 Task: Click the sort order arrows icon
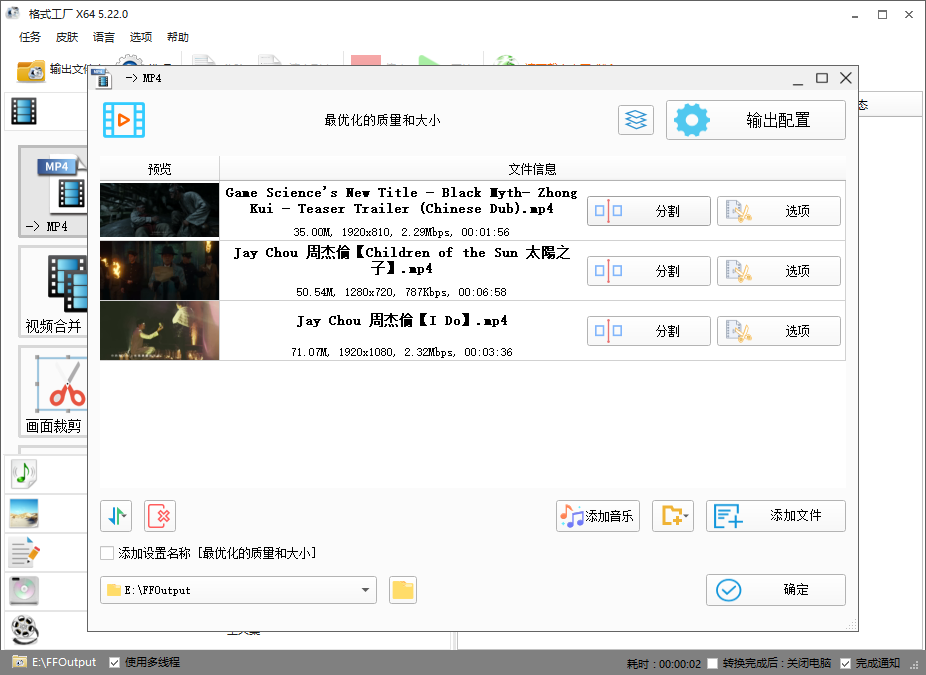[x=116, y=516]
